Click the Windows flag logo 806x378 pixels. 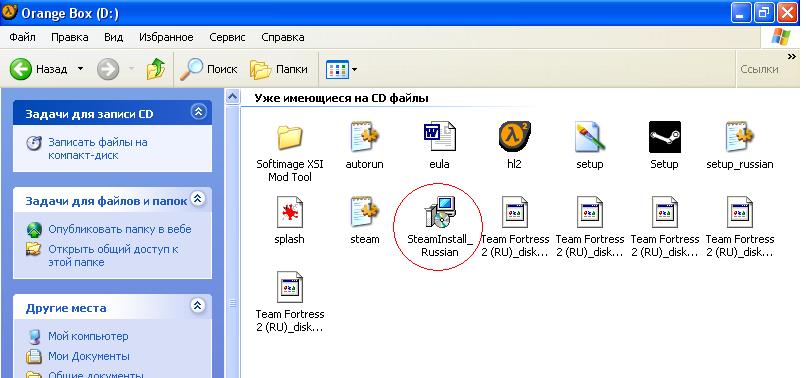pos(781,38)
